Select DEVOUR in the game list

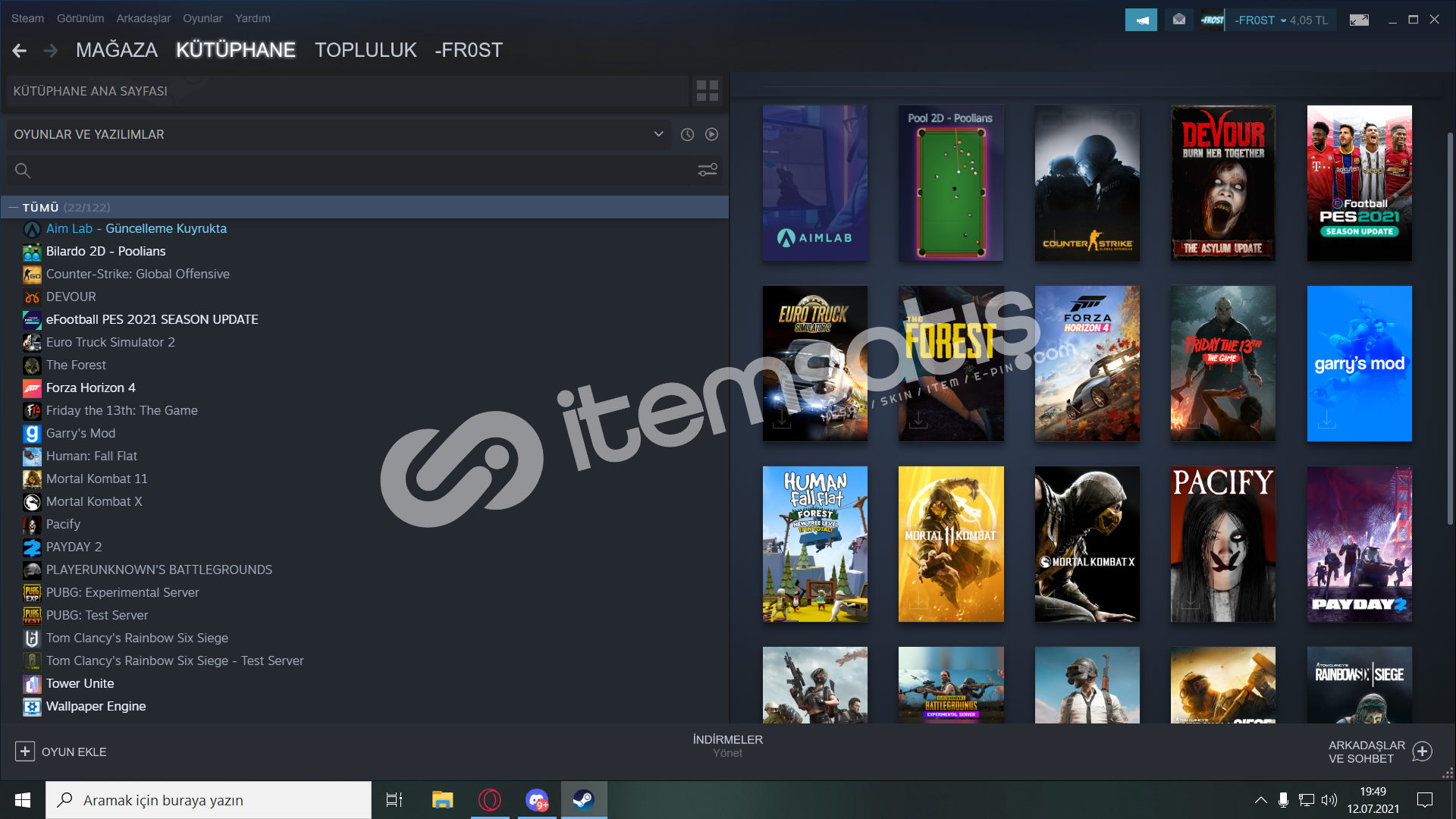71,297
